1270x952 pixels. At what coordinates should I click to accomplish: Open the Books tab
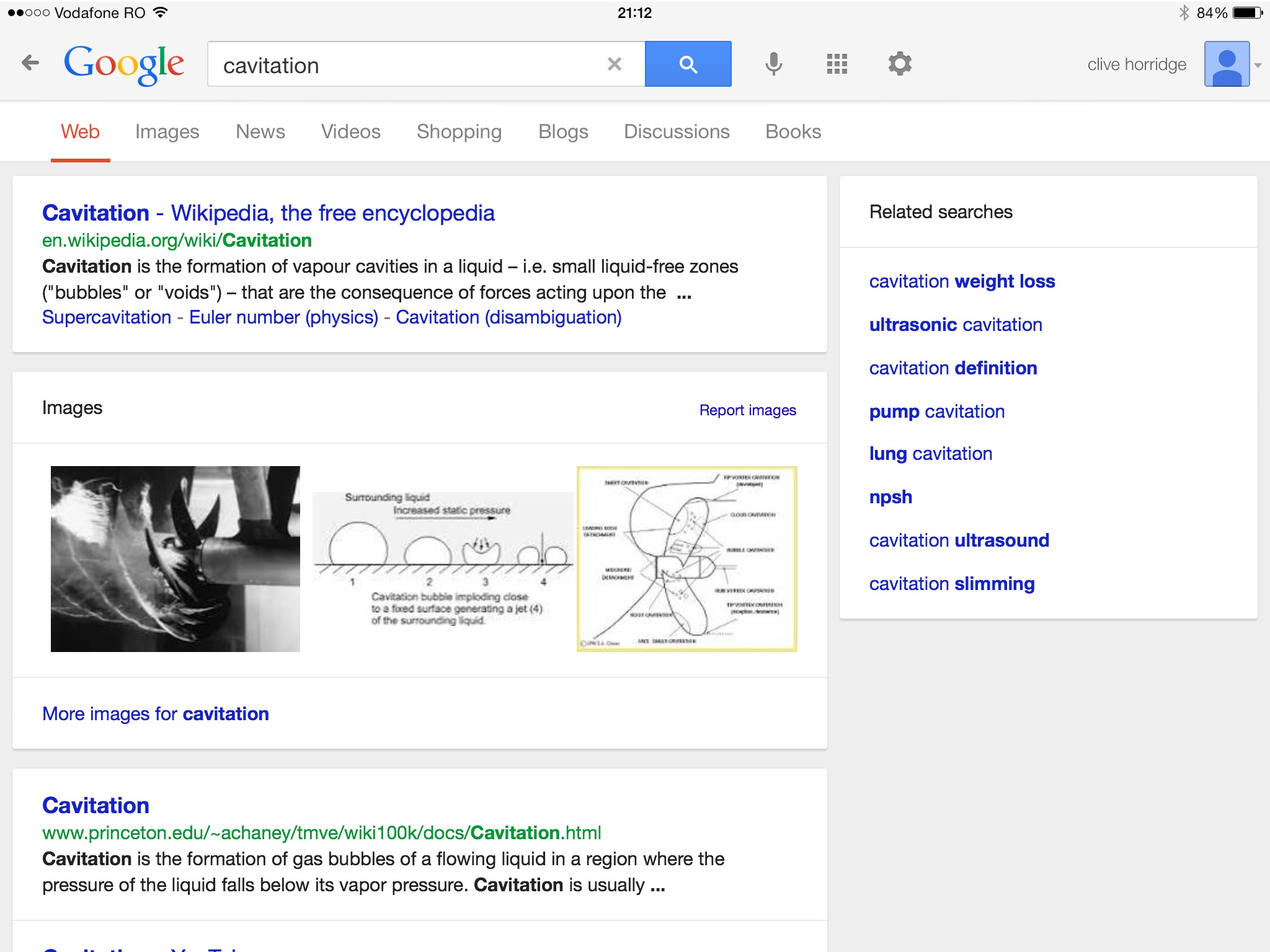click(793, 131)
